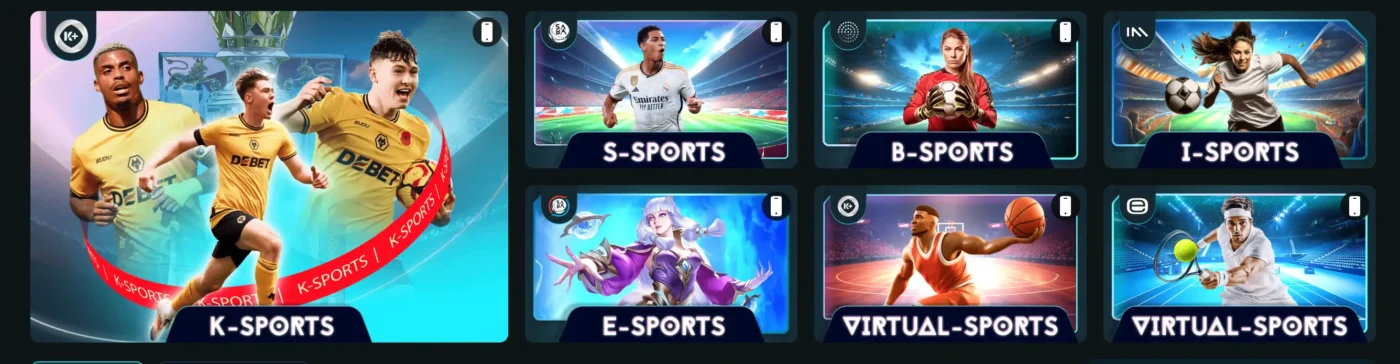
Task: Choose the I-SPORTS label
Action: tap(1240, 153)
